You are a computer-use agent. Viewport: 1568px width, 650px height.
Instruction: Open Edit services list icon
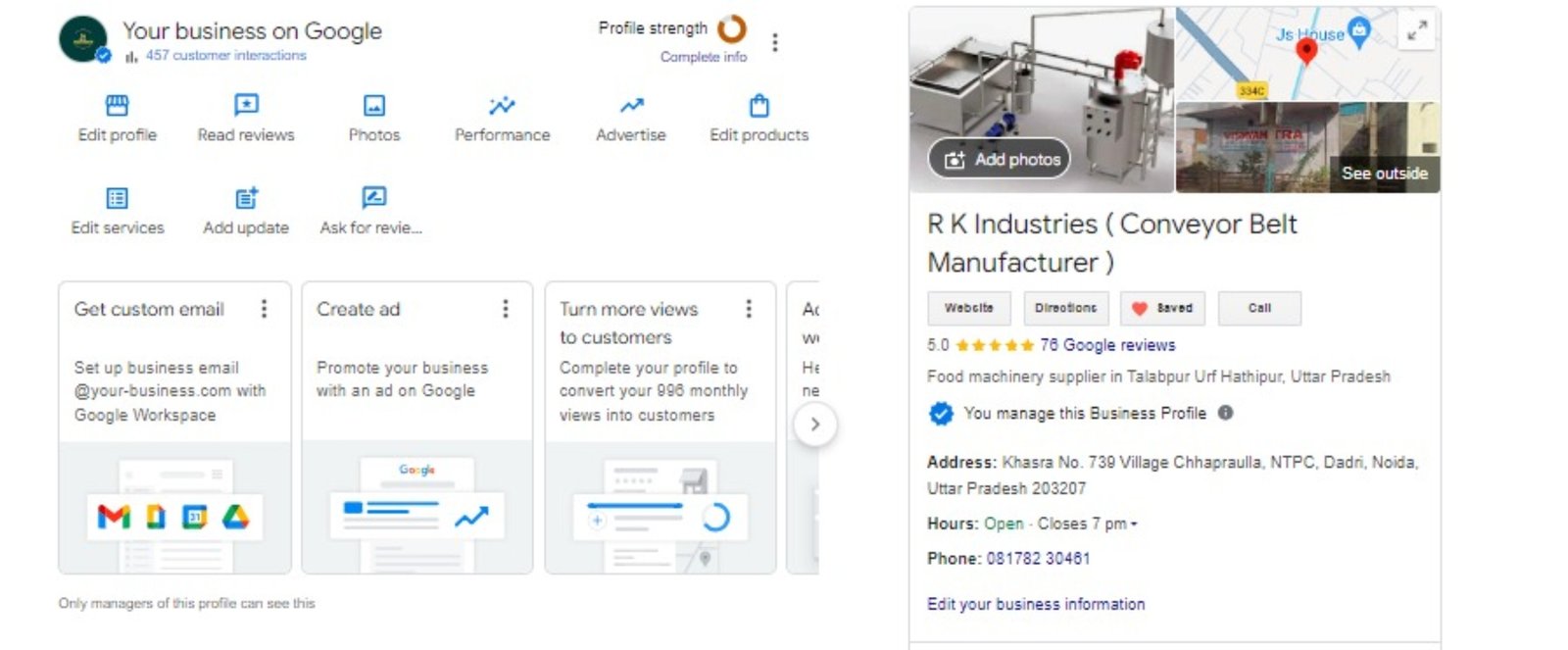coord(117,198)
